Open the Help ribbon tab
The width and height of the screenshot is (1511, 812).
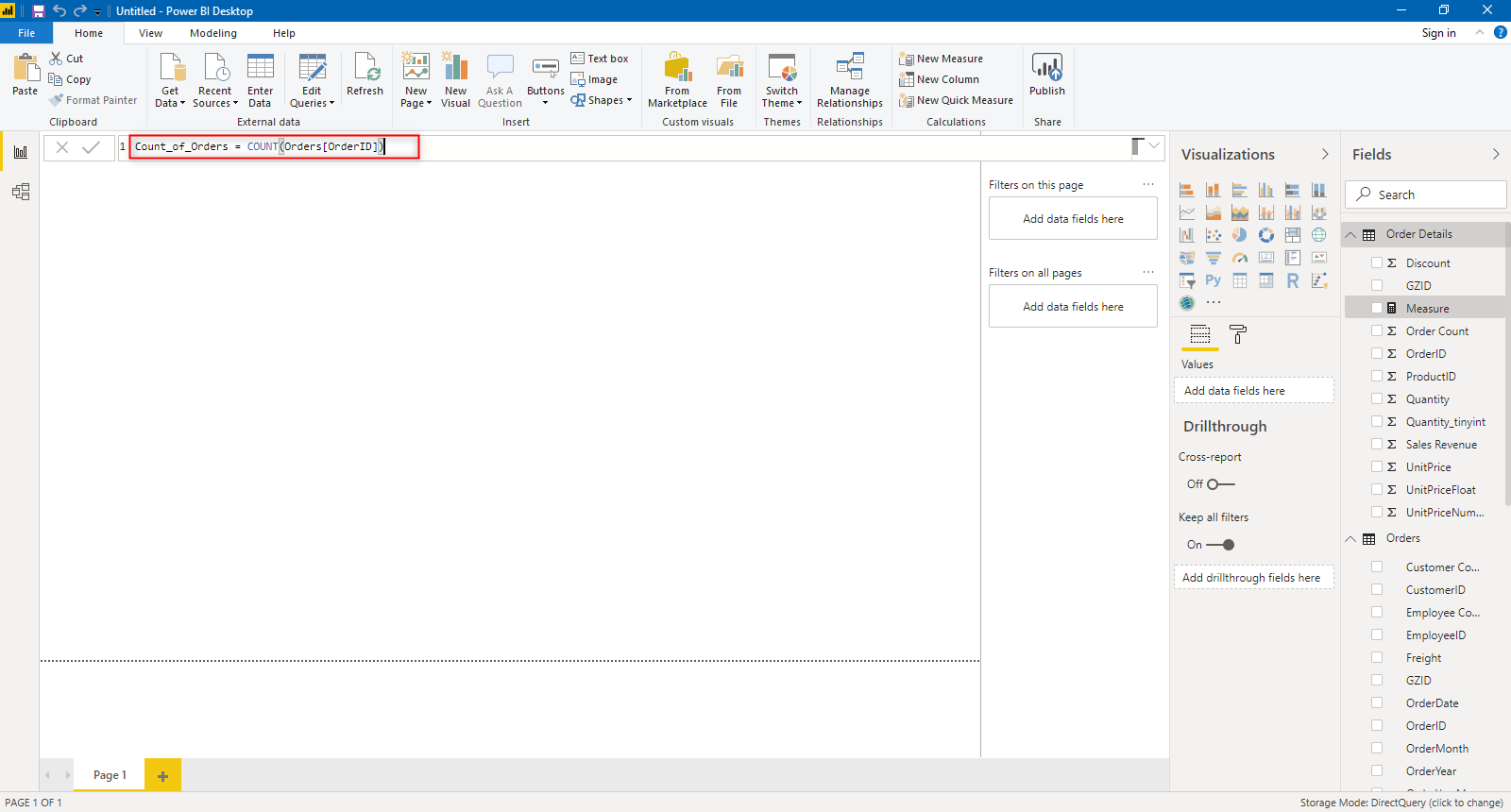(x=284, y=33)
